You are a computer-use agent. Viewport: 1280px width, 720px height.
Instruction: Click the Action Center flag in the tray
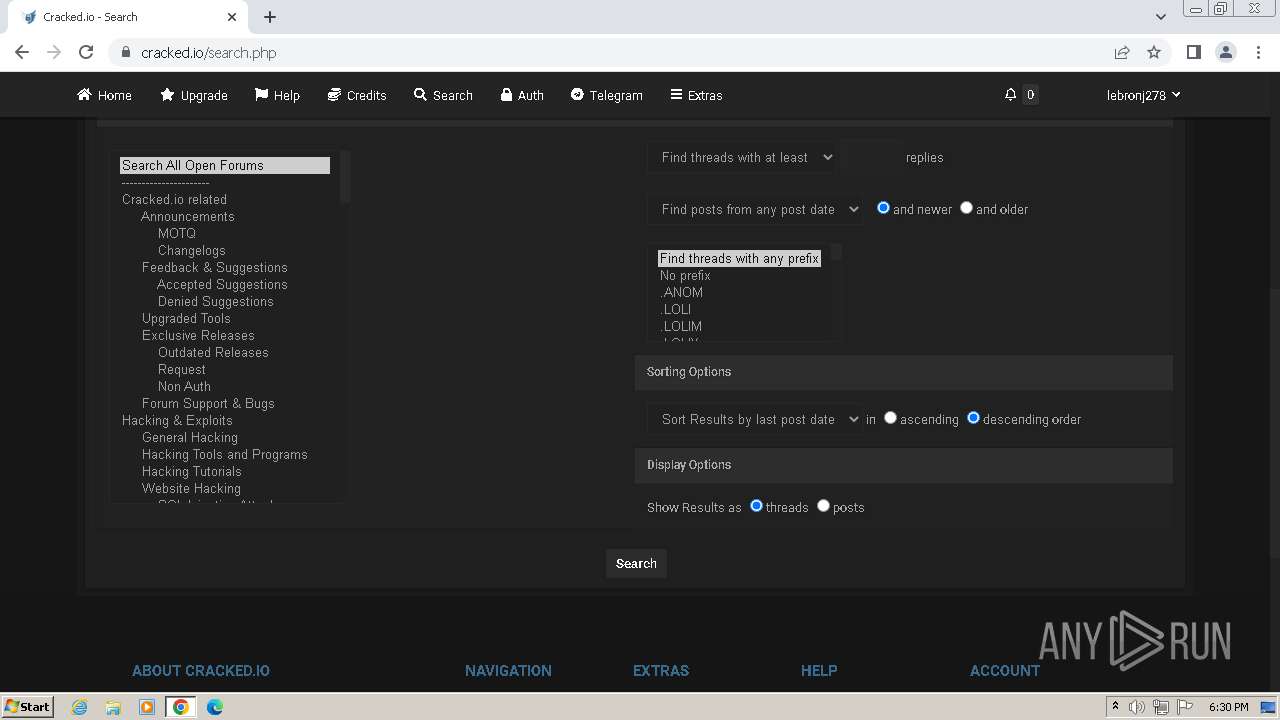click(1185, 707)
